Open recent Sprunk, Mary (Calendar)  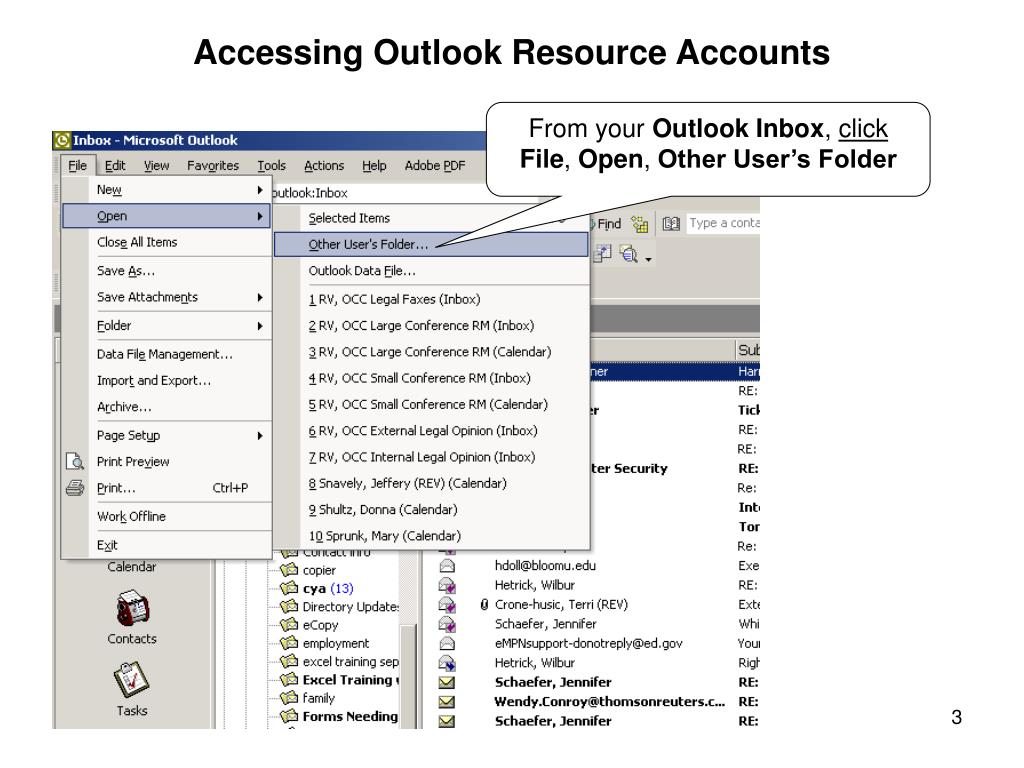pos(431,536)
